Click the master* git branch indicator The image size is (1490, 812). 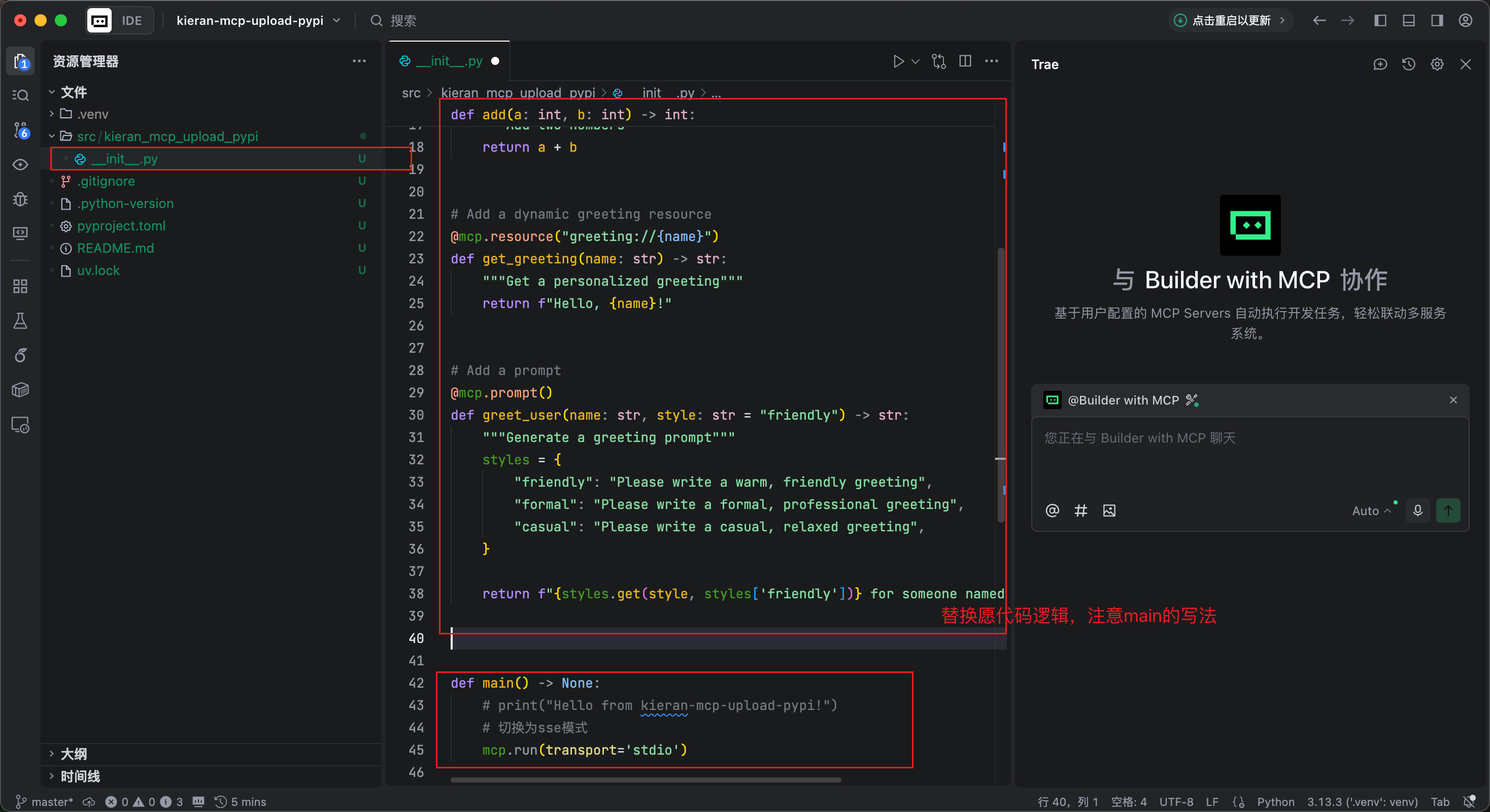coord(45,801)
